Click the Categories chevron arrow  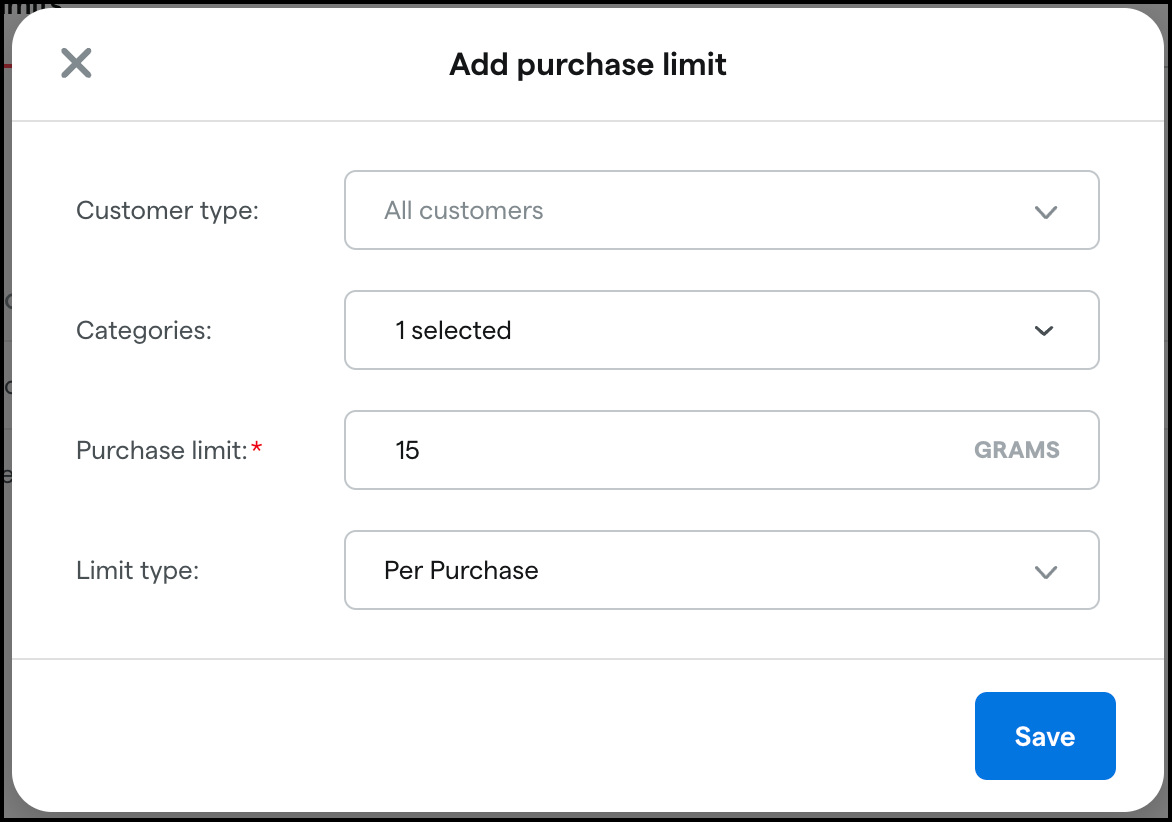pos(1046,330)
